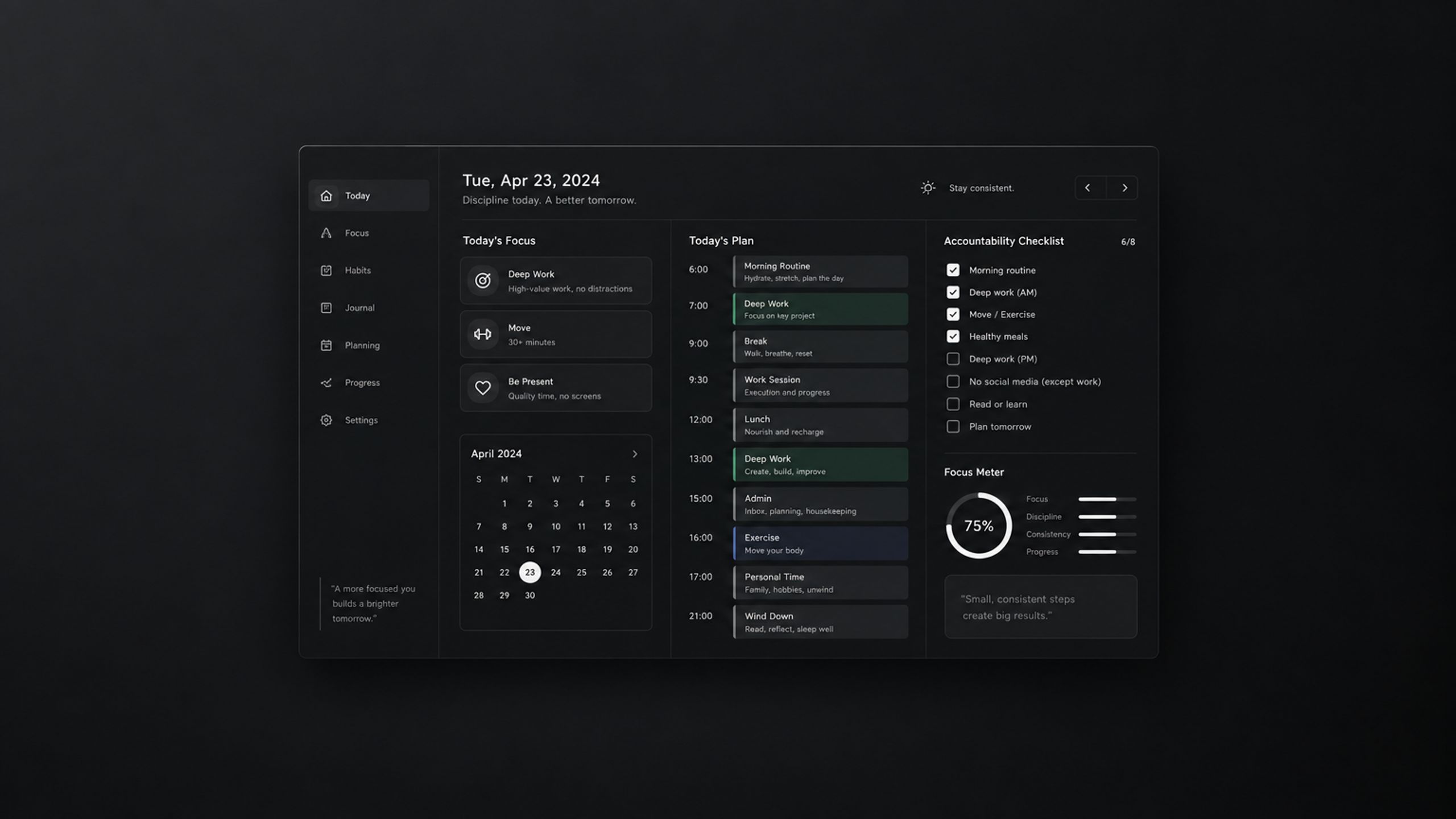Switch to the Journal section
Image resolution: width=1456 pixels, height=819 pixels.
359,308
